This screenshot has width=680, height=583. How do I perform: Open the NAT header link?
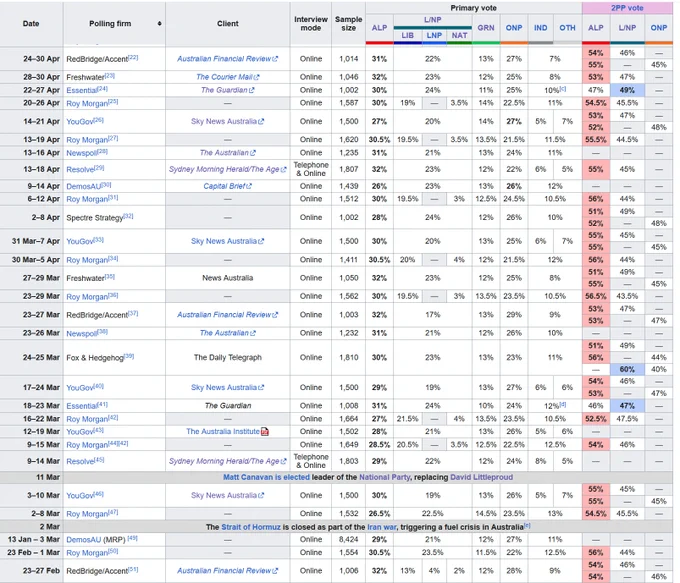coord(459,36)
